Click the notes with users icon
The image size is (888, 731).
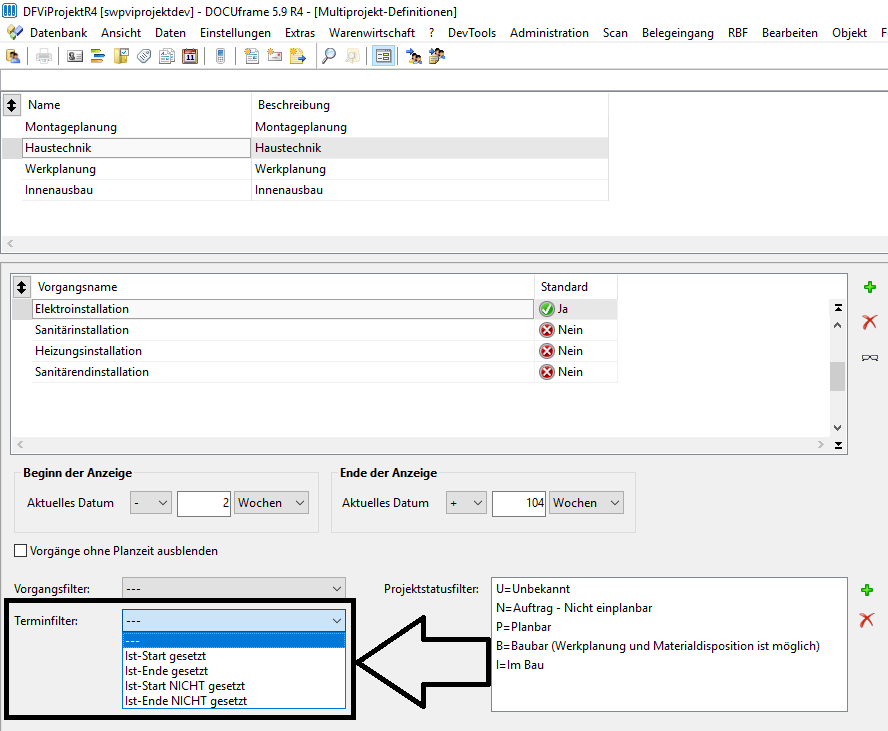(x=437, y=56)
